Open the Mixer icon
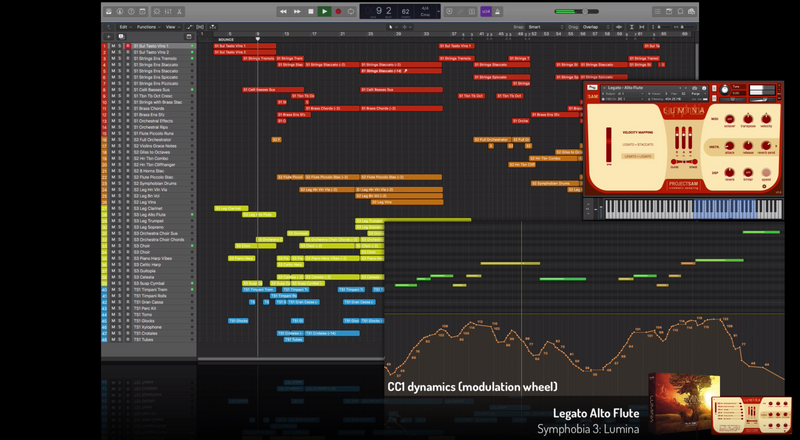 (x=168, y=11)
